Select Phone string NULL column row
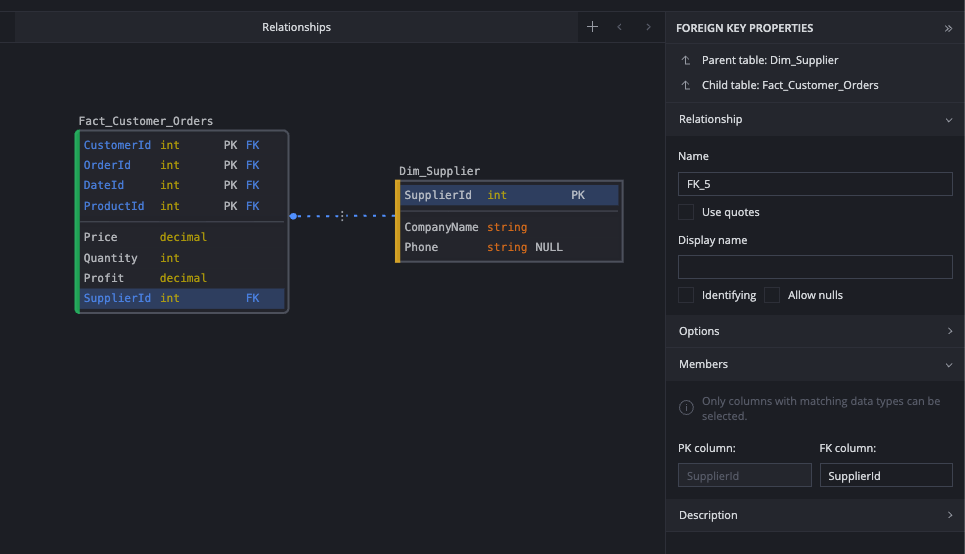This screenshot has width=965, height=554. [510, 247]
